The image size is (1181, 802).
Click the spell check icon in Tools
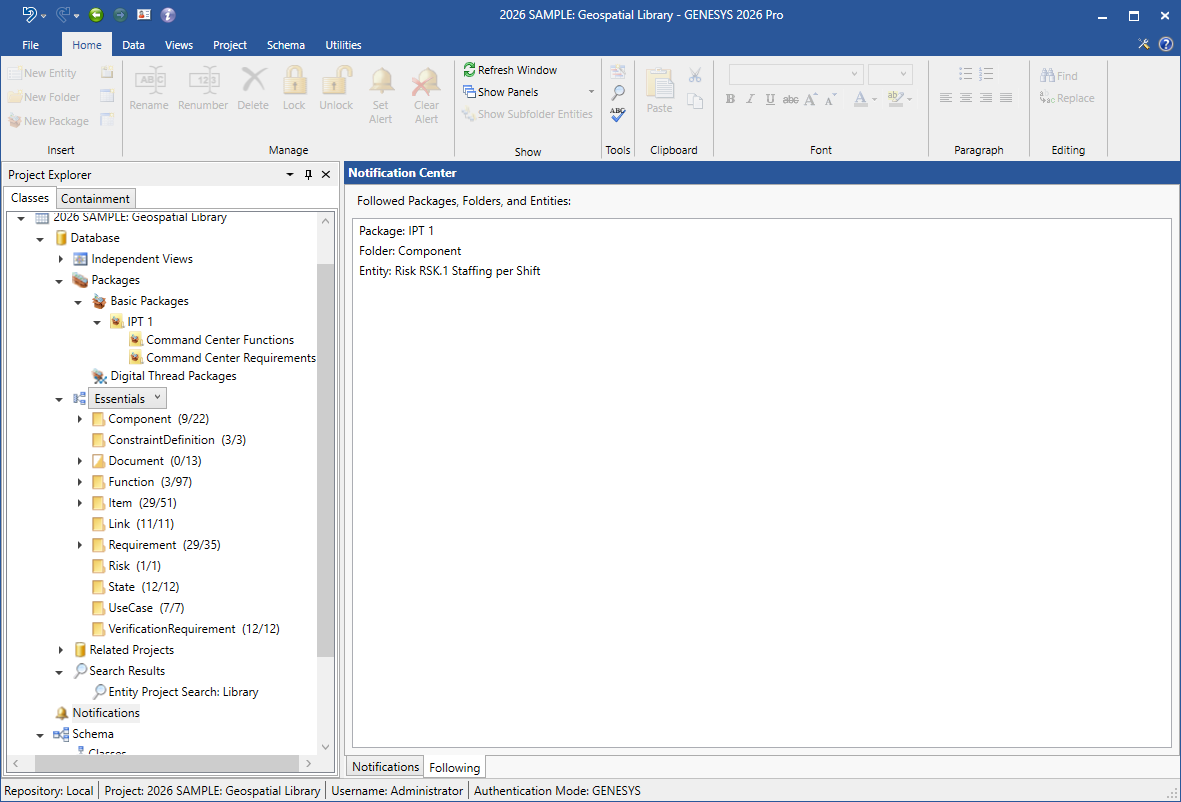[x=618, y=114]
